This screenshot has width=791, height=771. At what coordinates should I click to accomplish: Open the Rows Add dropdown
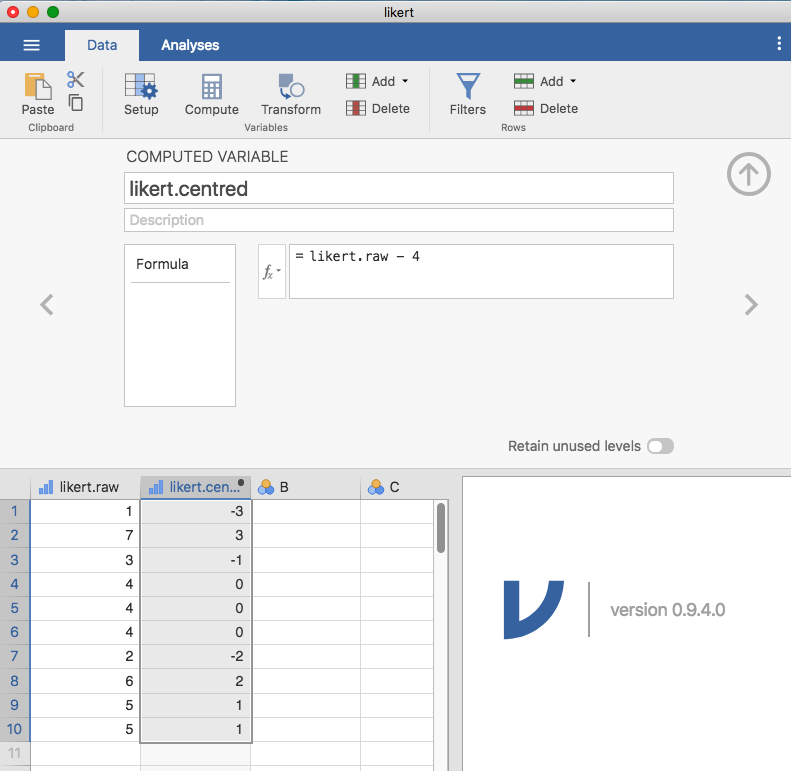(x=545, y=81)
